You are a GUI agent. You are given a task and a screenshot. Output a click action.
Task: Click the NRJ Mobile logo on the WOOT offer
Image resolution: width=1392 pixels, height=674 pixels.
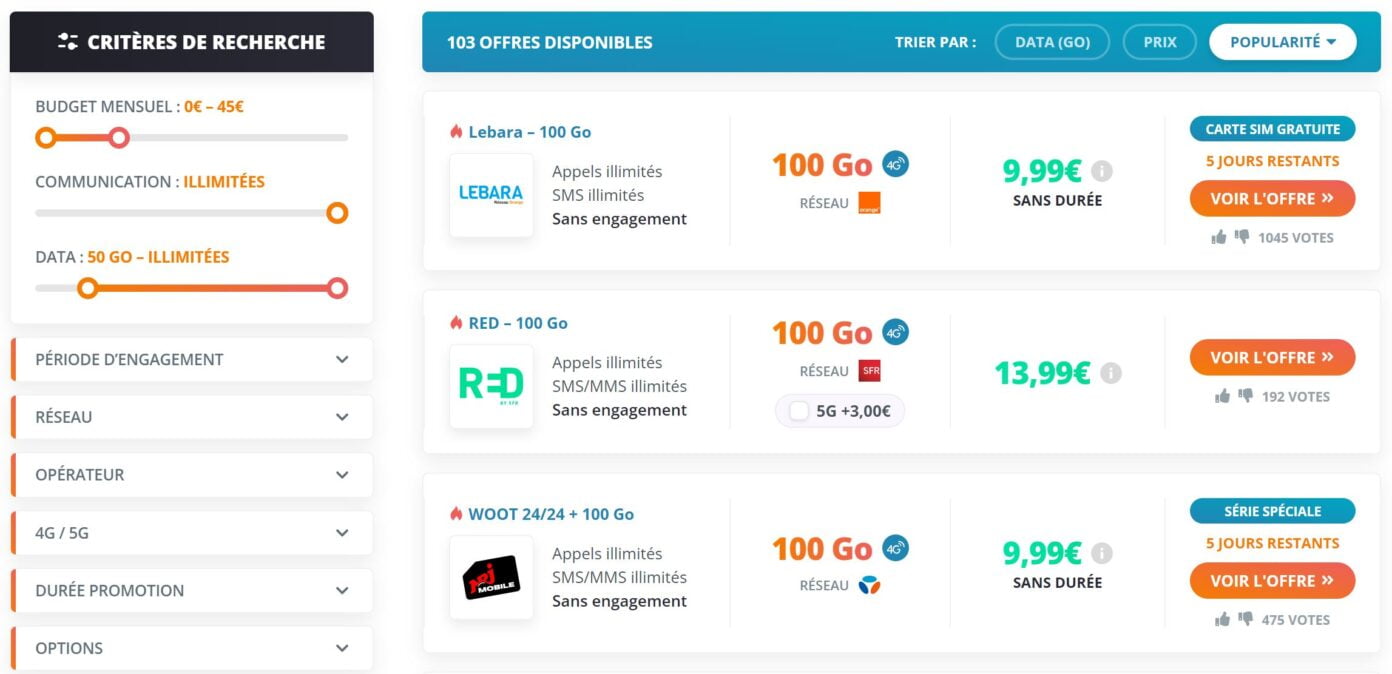pyautogui.click(x=491, y=580)
